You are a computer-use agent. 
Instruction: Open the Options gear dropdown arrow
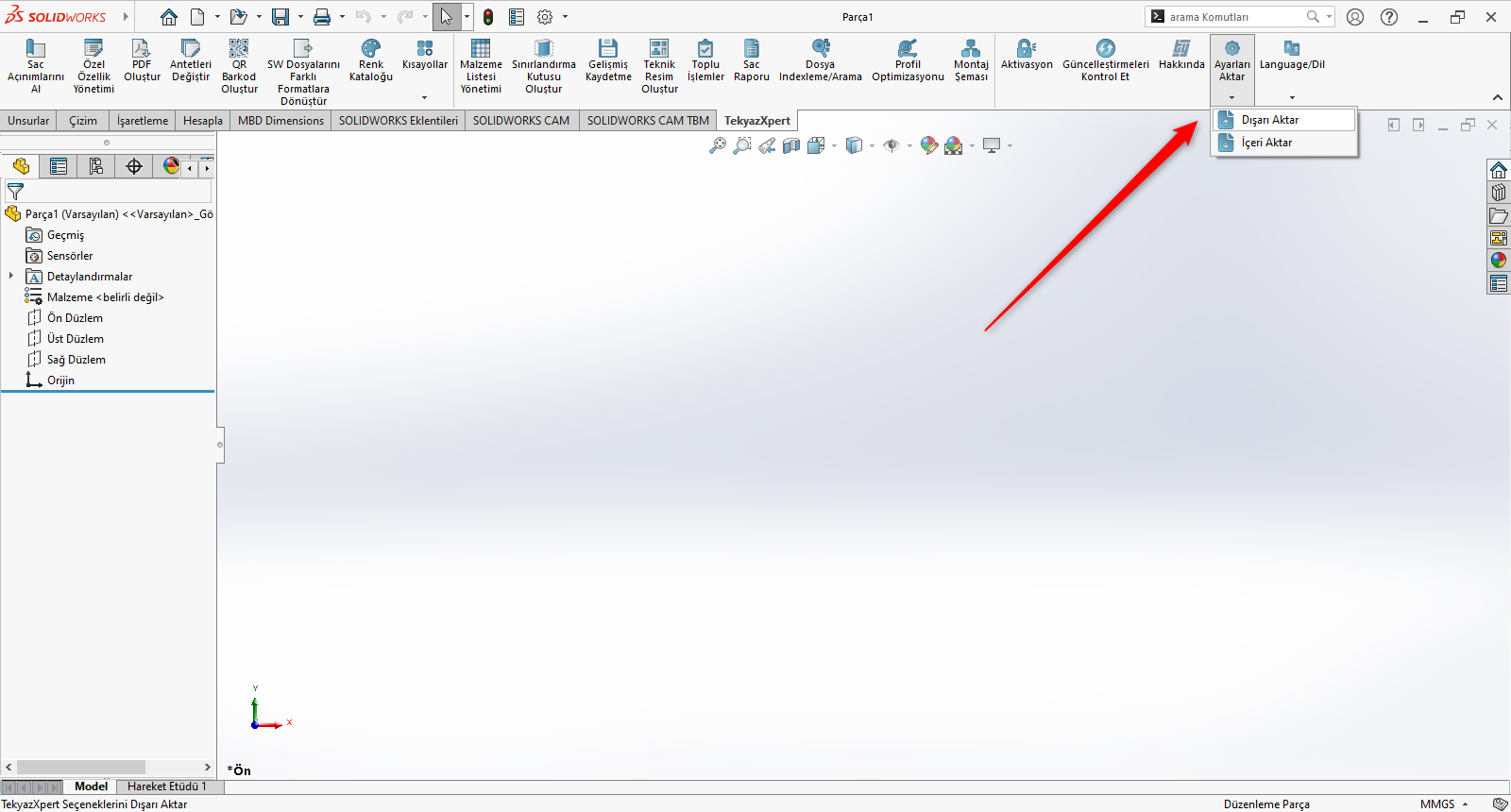565,17
